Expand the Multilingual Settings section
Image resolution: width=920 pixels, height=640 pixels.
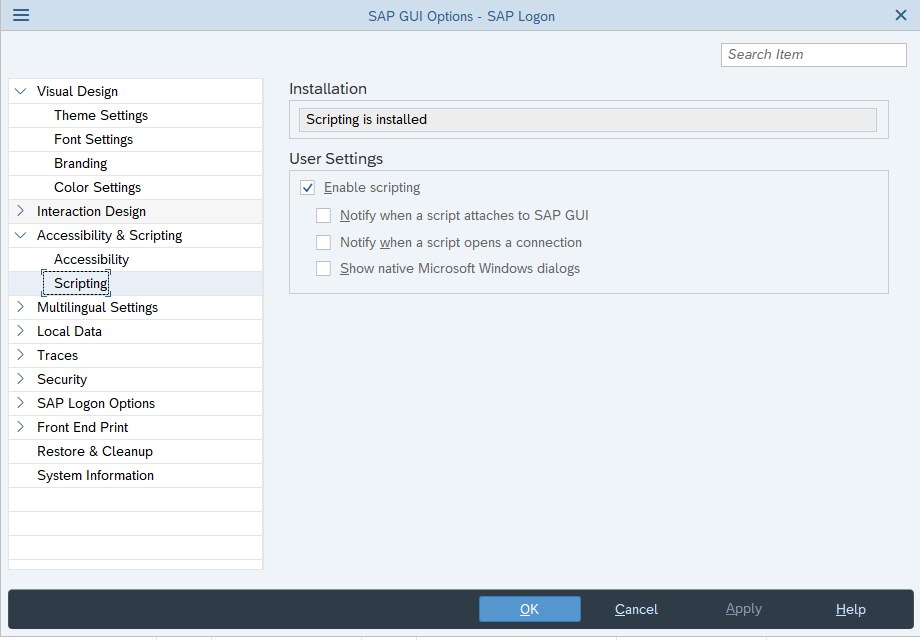pos(20,307)
